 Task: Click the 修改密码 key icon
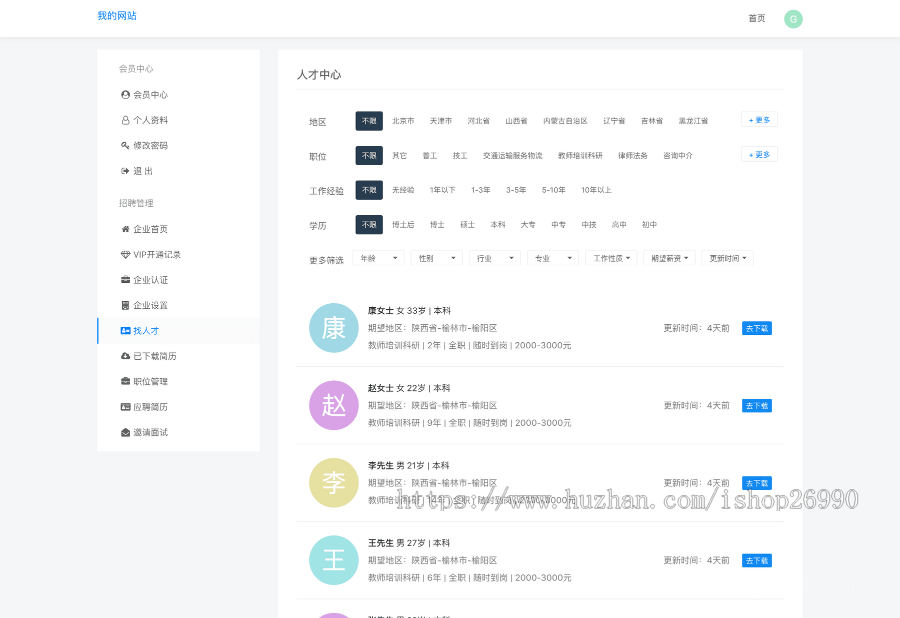(x=125, y=145)
